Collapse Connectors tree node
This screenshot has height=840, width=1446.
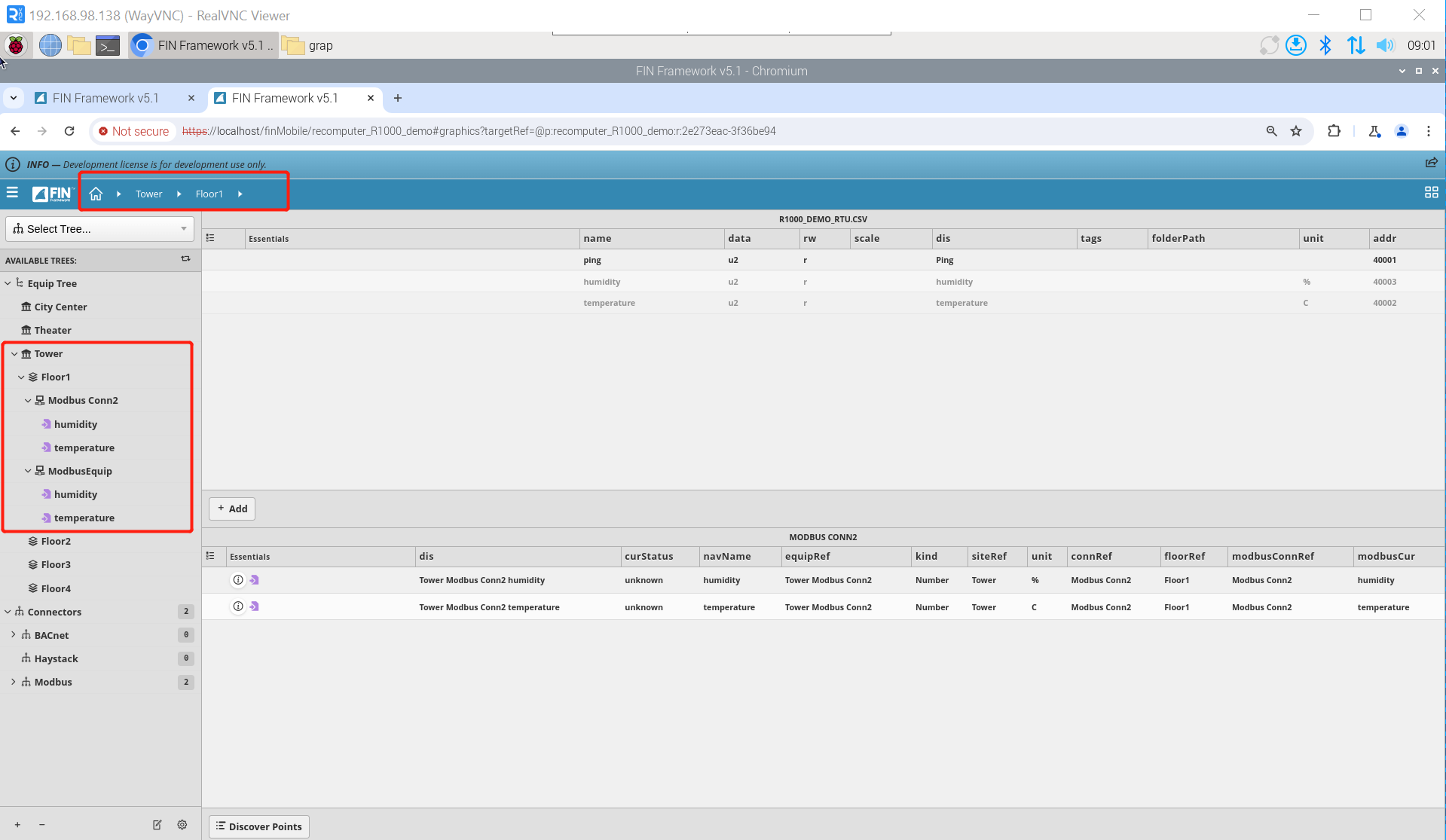tap(8, 612)
